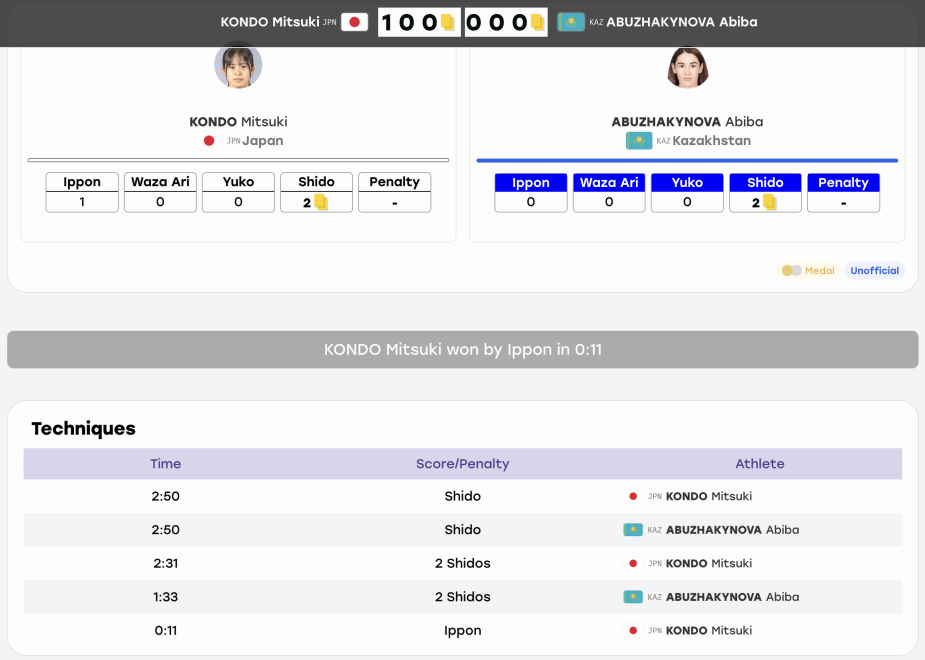Click Japan flag under KONDO Mitsuki's name
This screenshot has width=925, height=660.
[x=209, y=141]
